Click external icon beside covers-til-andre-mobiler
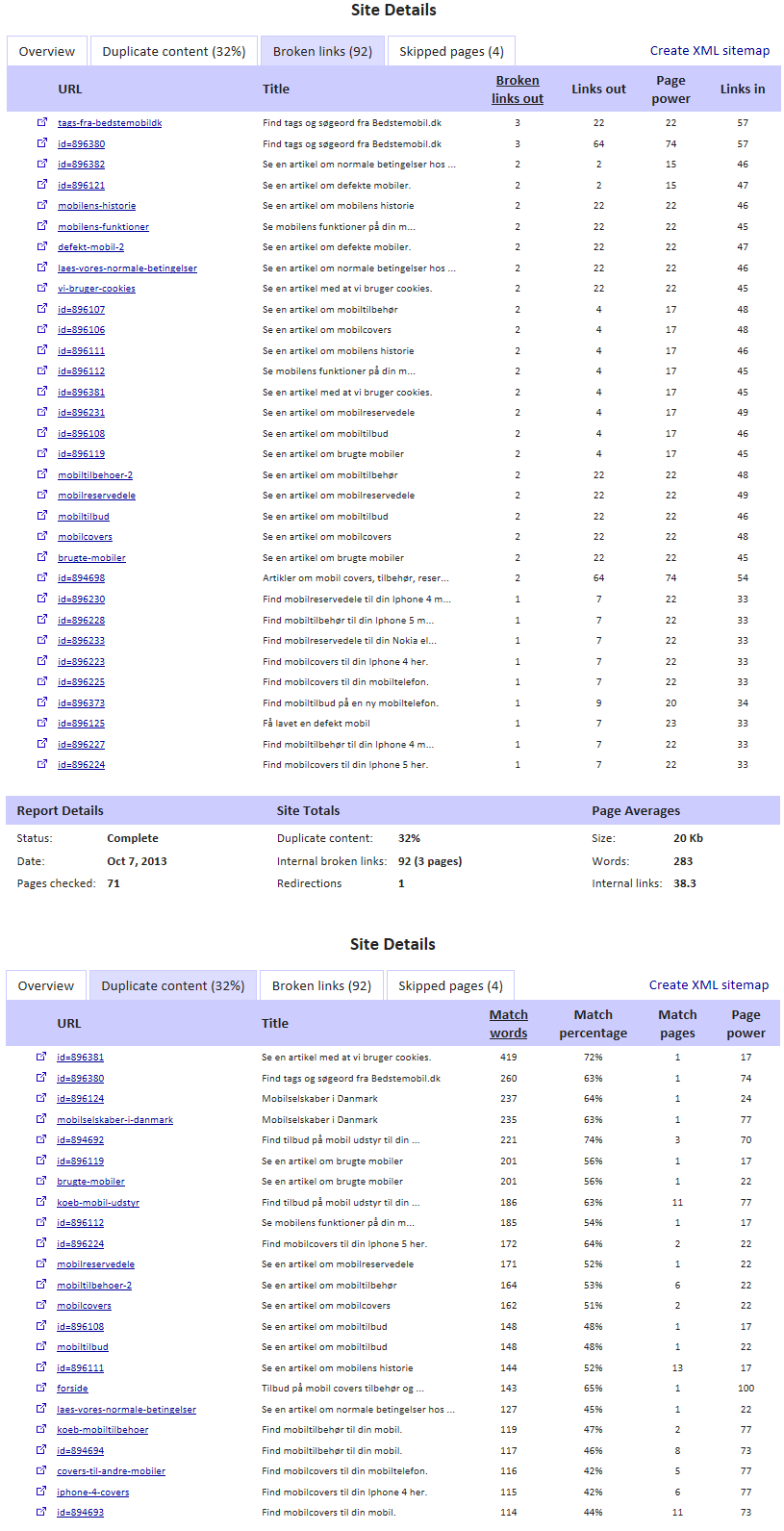784x1531 pixels. (41, 1470)
